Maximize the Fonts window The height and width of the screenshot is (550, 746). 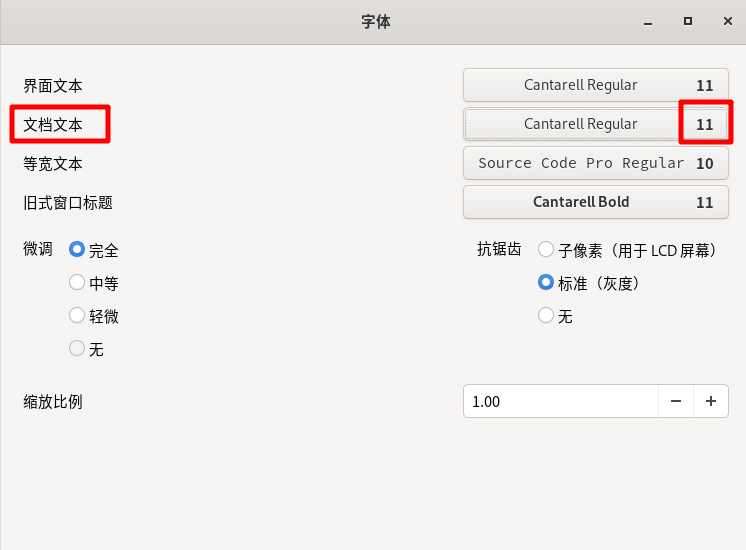[x=688, y=21]
